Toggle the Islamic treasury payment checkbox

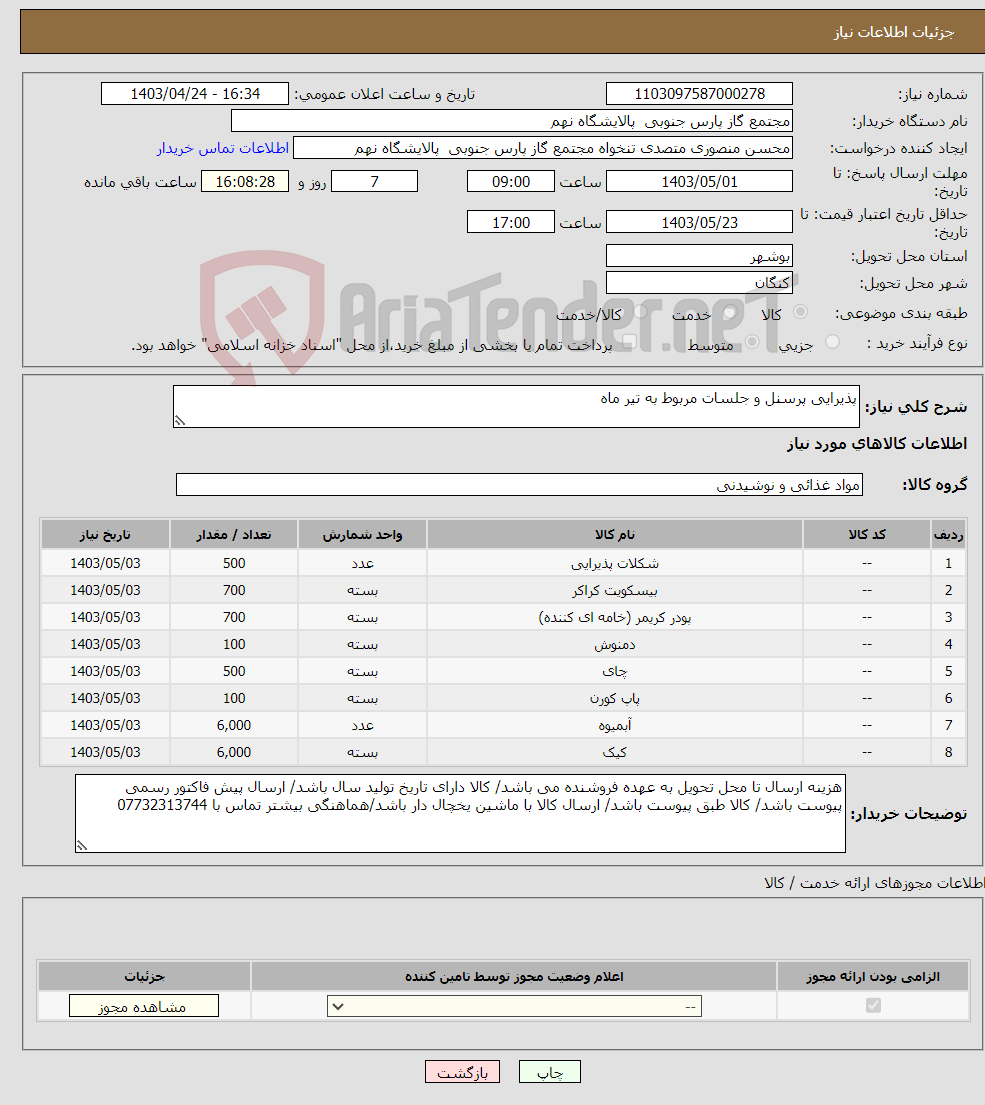pos(630,342)
